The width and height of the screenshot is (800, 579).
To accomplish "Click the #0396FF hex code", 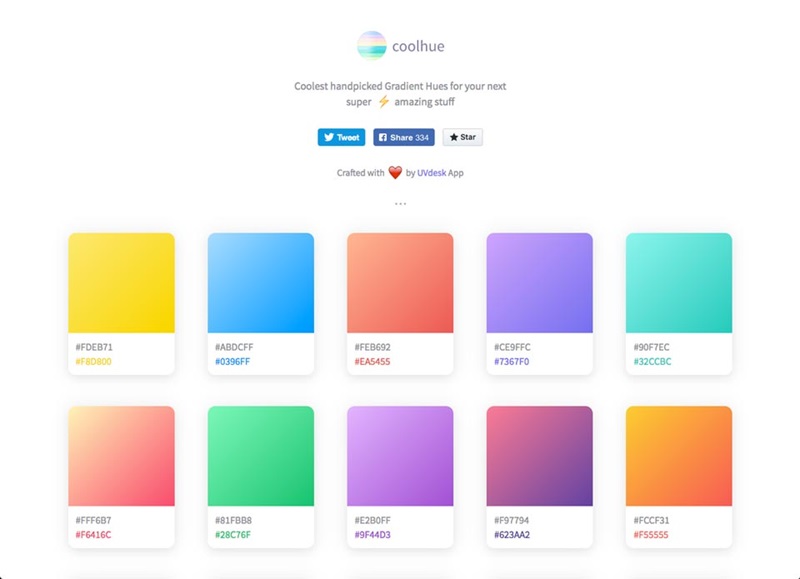I will pos(233,361).
